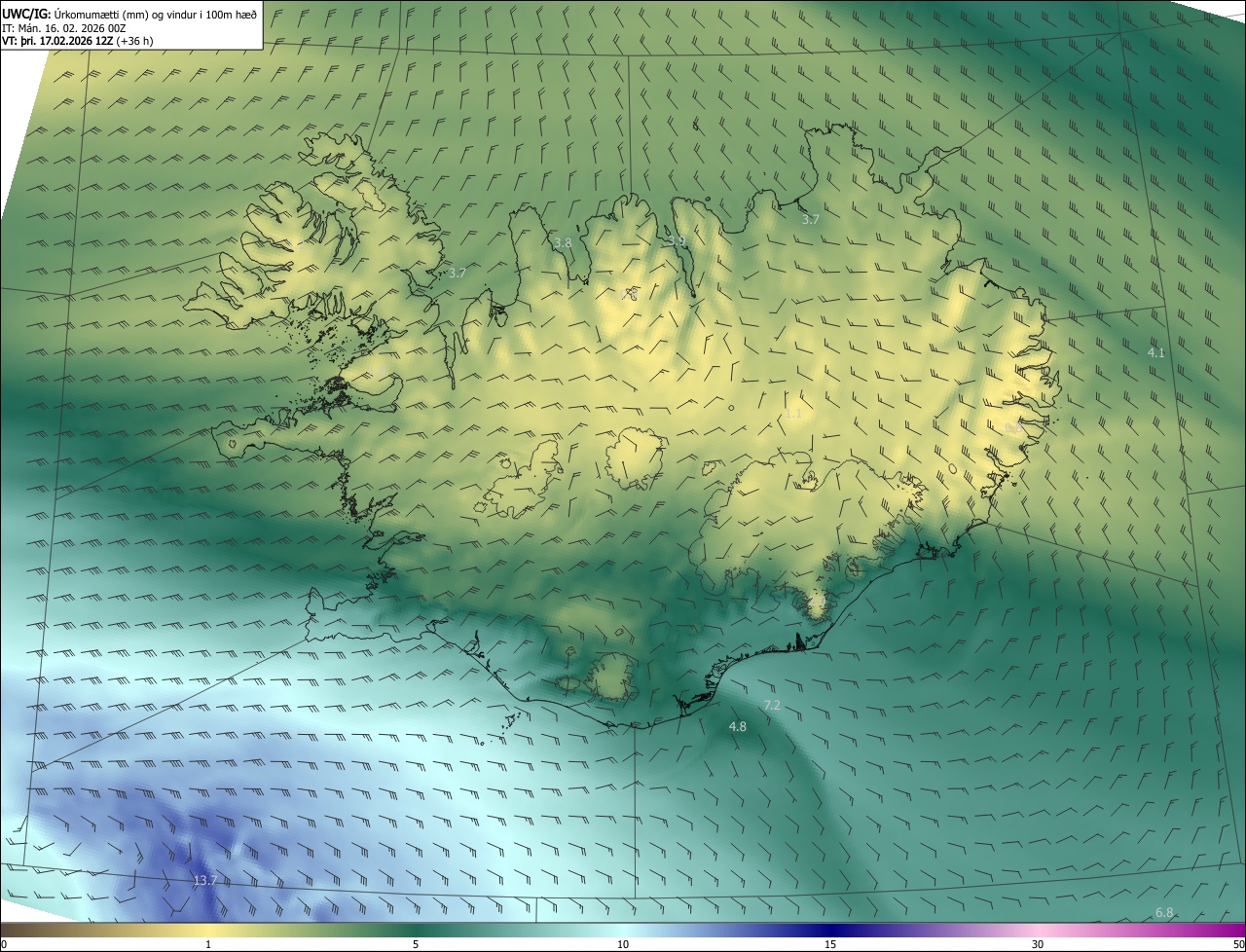The width and height of the screenshot is (1246, 952).
Task: Click the title text 'Úrkomumætti (mm) og vindur í 100m hæð'
Action: click(156, 14)
